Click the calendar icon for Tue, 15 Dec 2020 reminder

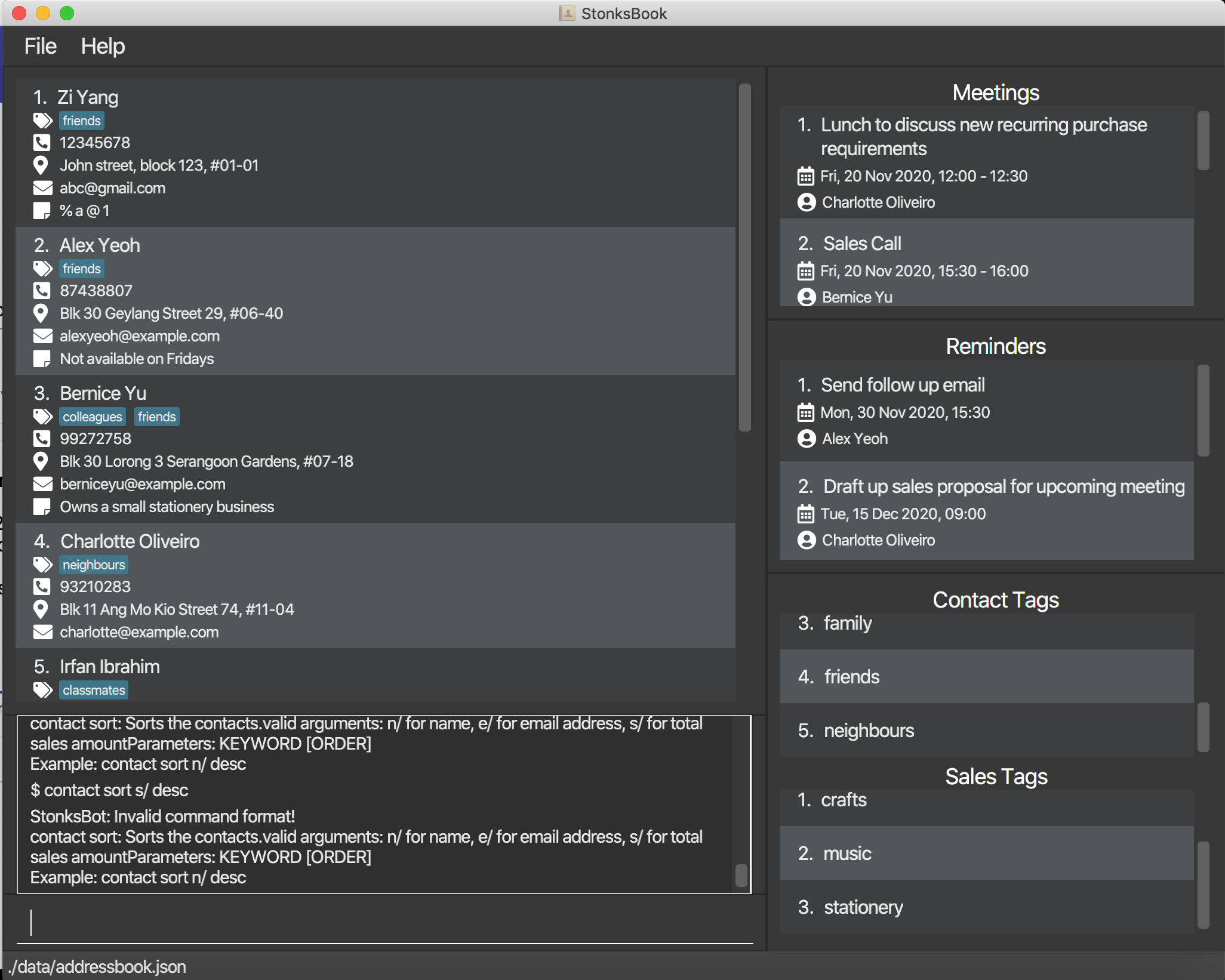tap(805, 514)
